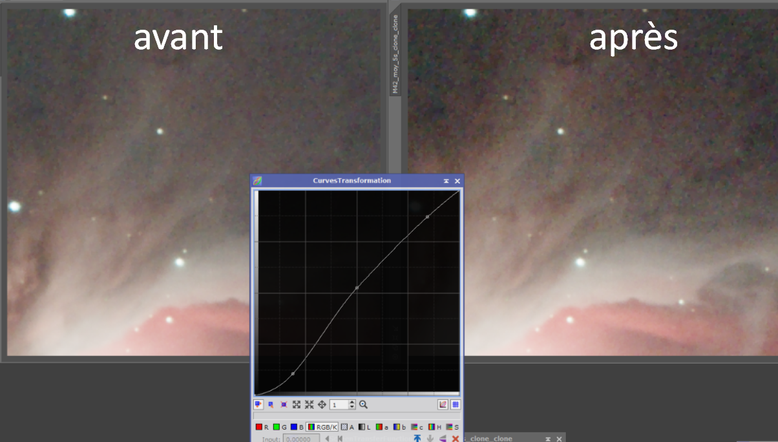Image resolution: width=778 pixels, height=442 pixels.
Task: Close the bottom clone_clone window
Action: coord(559,439)
